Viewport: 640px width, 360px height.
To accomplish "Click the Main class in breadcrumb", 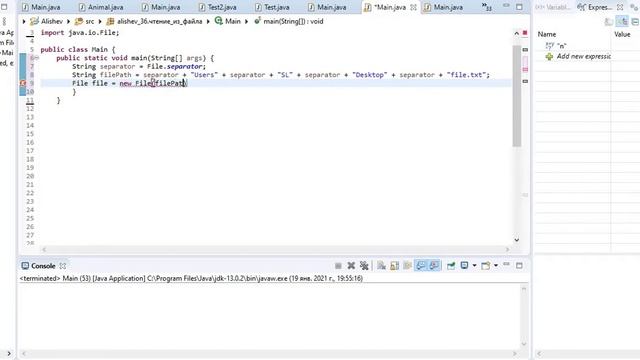I will coord(228,21).
